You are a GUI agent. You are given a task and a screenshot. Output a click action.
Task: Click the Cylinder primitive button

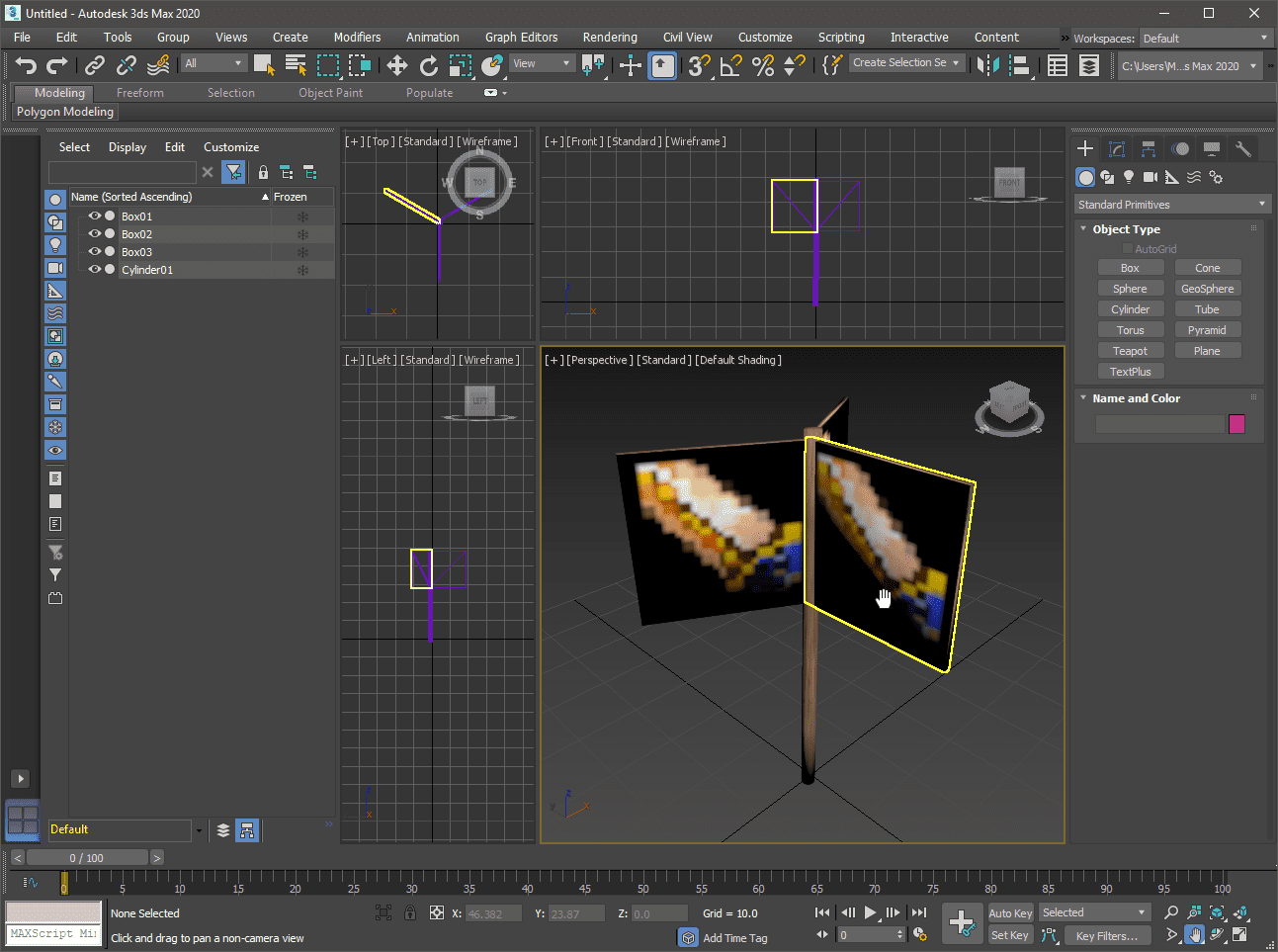[x=1130, y=309]
